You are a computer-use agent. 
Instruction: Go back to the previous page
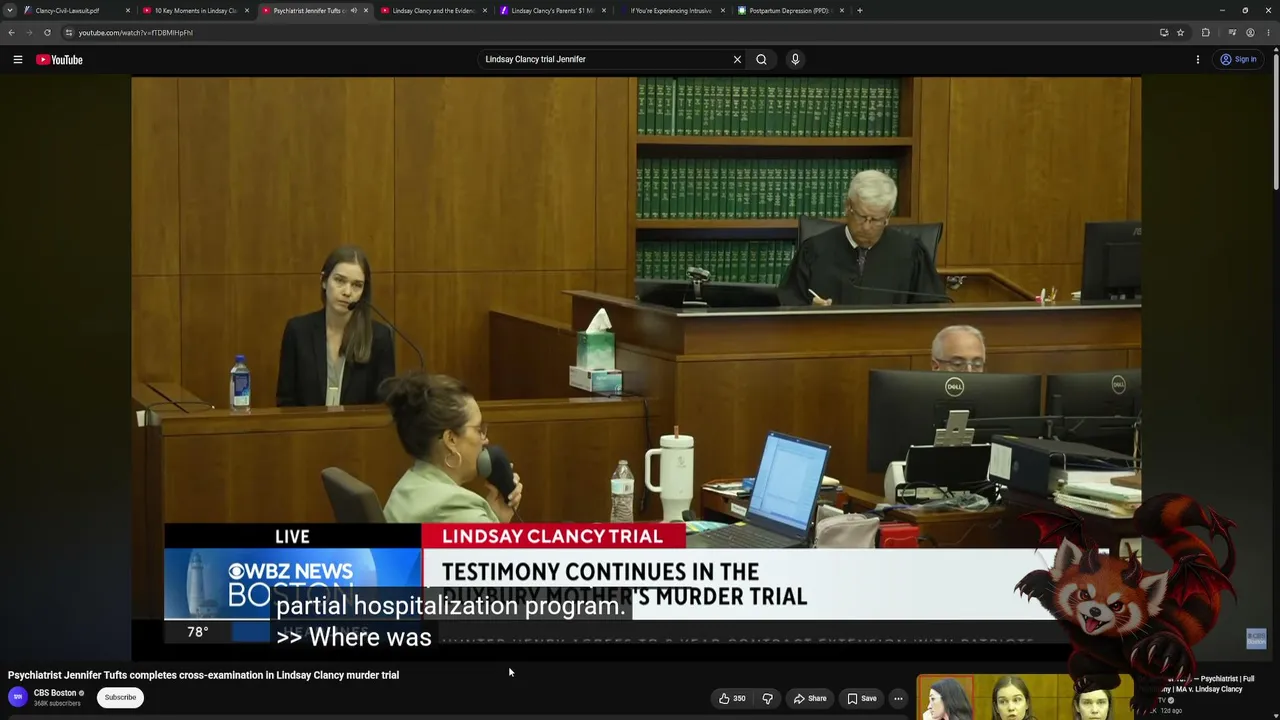pyautogui.click(x=11, y=33)
